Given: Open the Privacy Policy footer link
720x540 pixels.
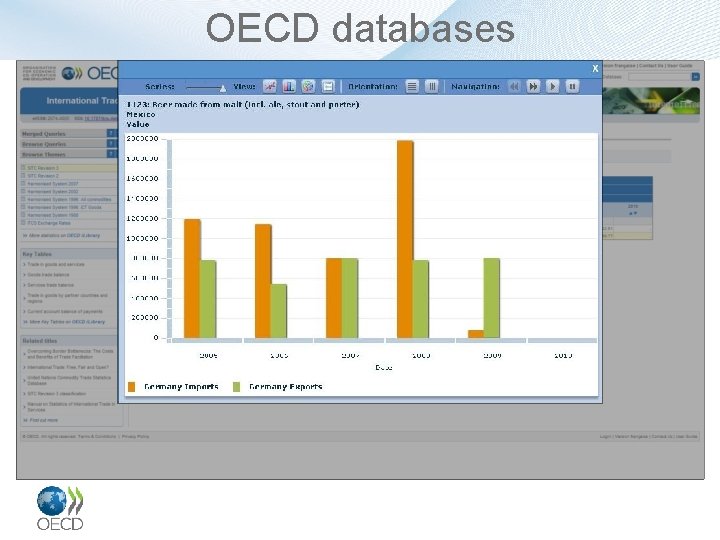Looking at the screenshot, I should pyautogui.click(x=135, y=436).
